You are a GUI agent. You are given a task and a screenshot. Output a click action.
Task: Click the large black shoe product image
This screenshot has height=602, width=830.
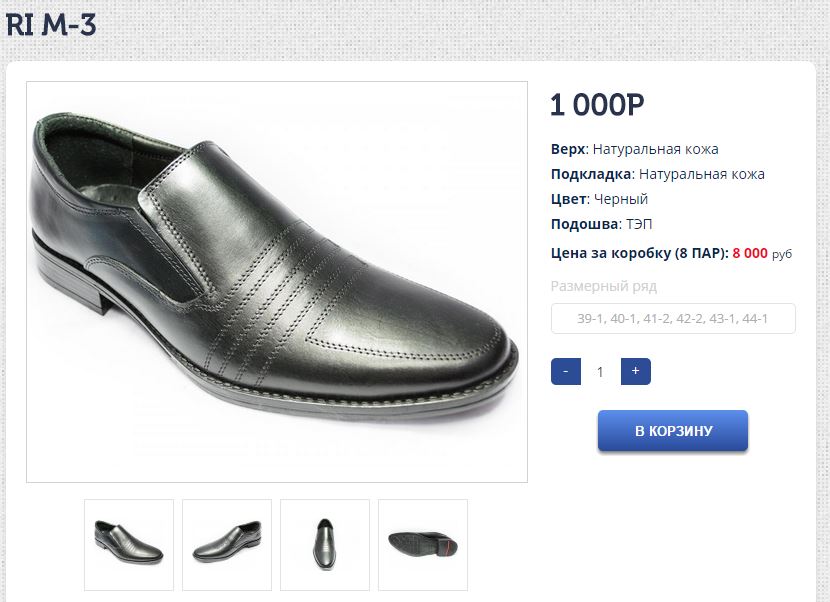coord(277,282)
